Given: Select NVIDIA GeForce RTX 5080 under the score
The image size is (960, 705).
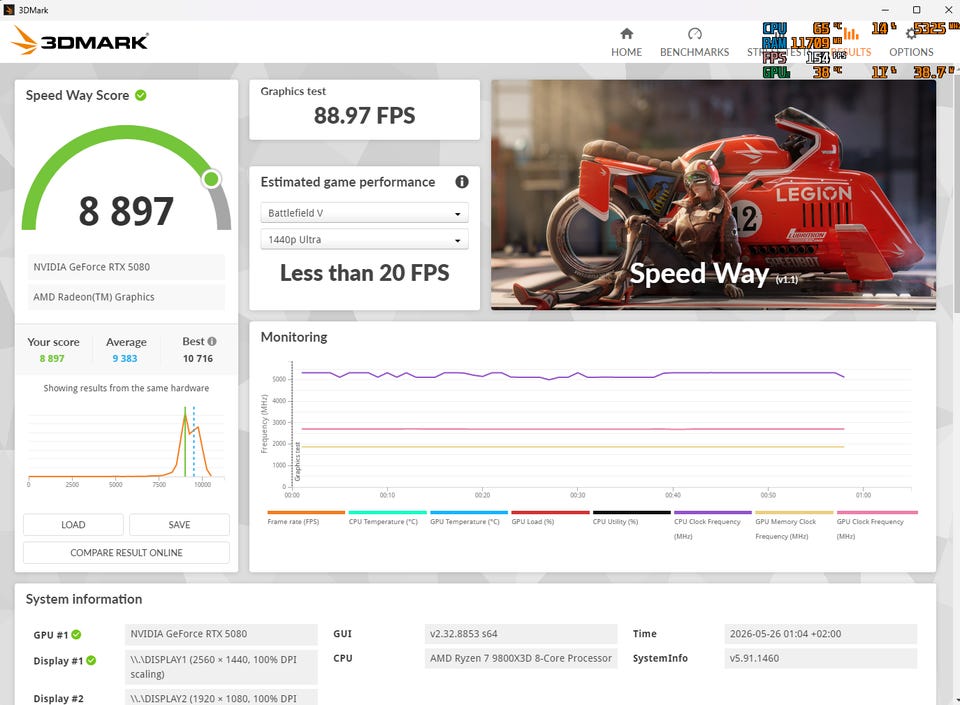Looking at the screenshot, I should pyautogui.click(x=126, y=267).
